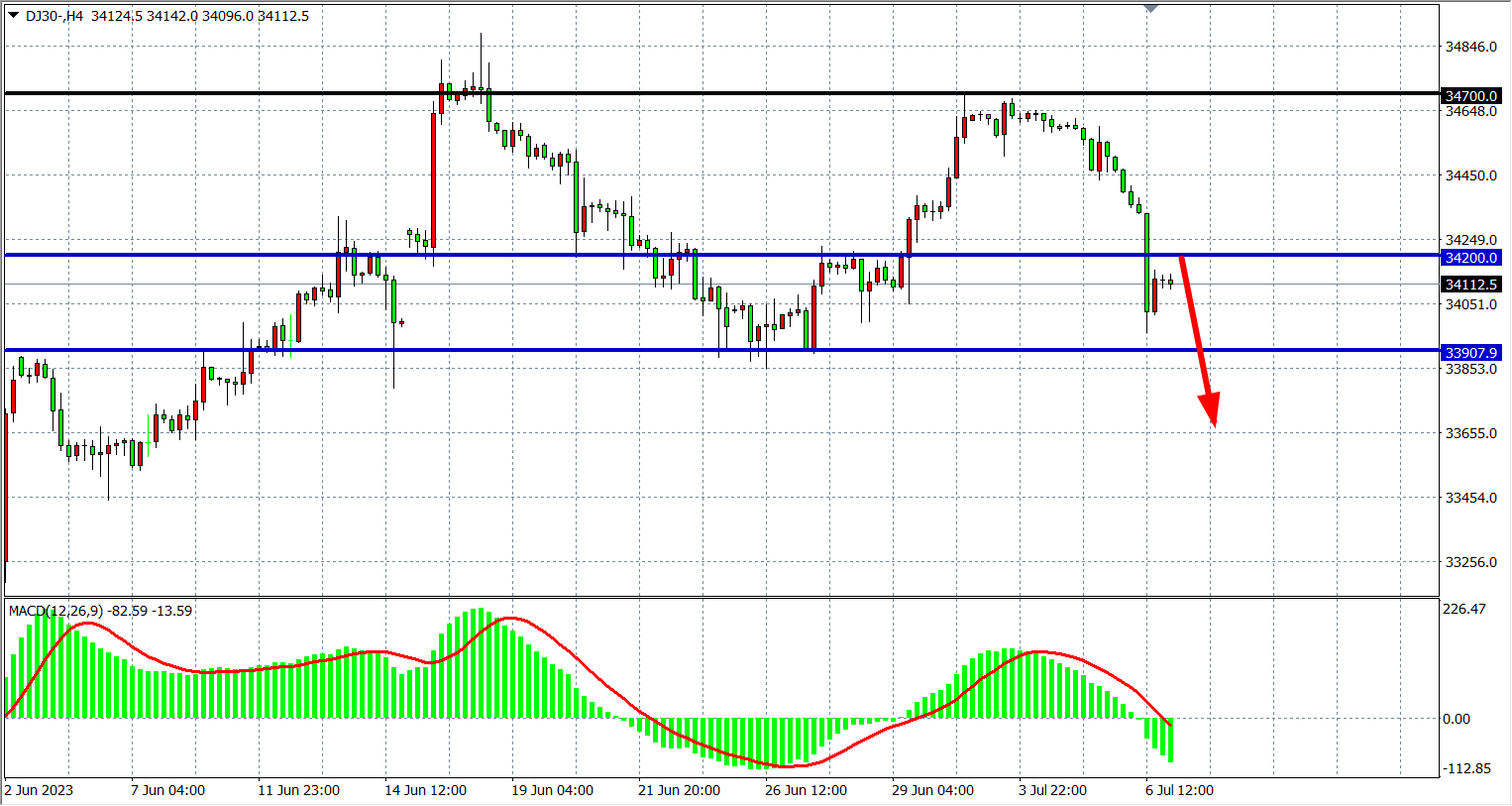Select the blue 34200.0 price label
Viewport: 1512px width, 806px height.
click(1470, 258)
